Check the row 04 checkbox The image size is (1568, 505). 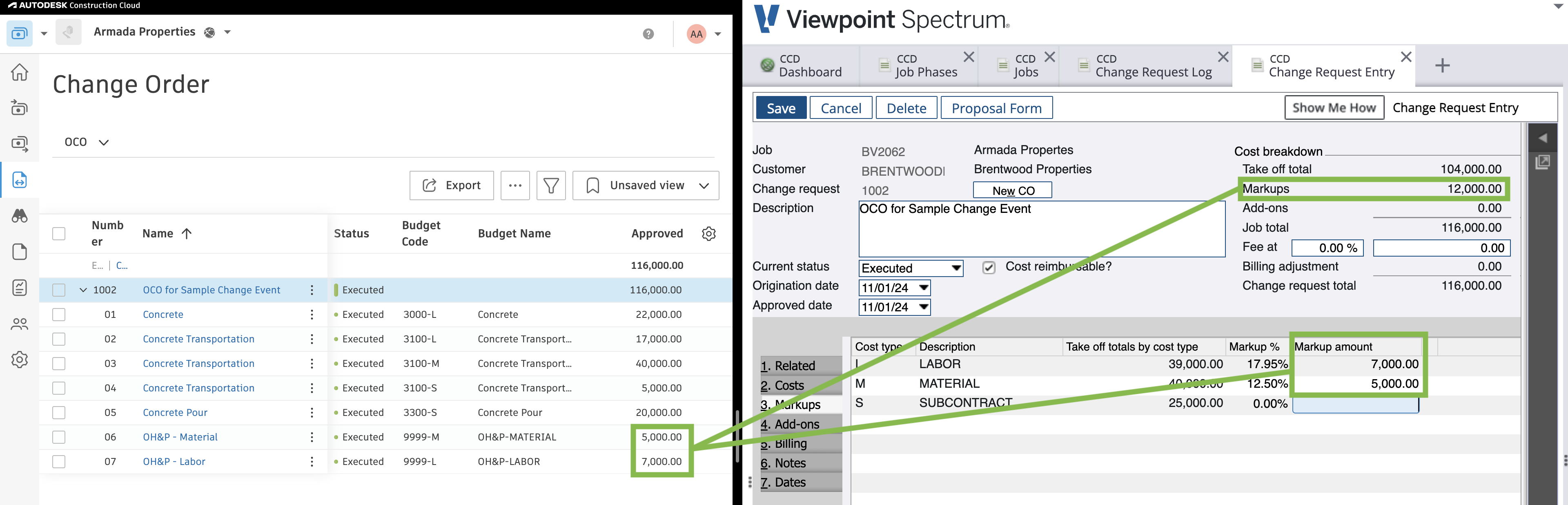pyautogui.click(x=58, y=388)
